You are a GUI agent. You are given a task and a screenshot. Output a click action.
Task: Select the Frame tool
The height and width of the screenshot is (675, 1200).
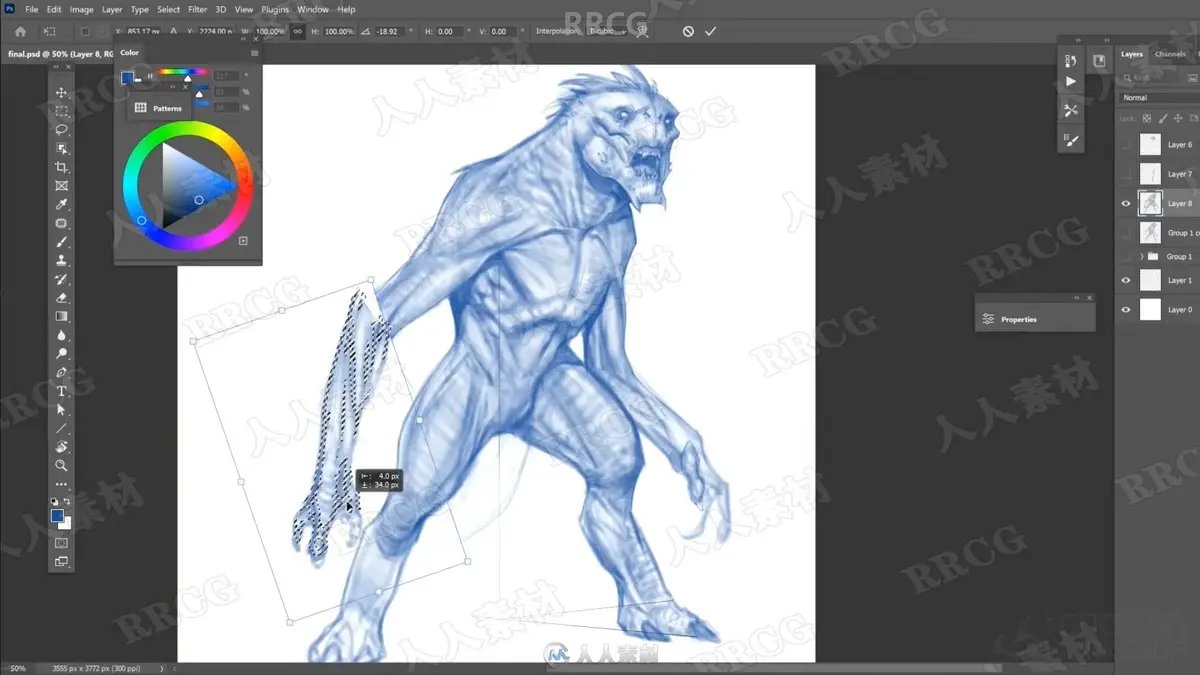(61, 186)
